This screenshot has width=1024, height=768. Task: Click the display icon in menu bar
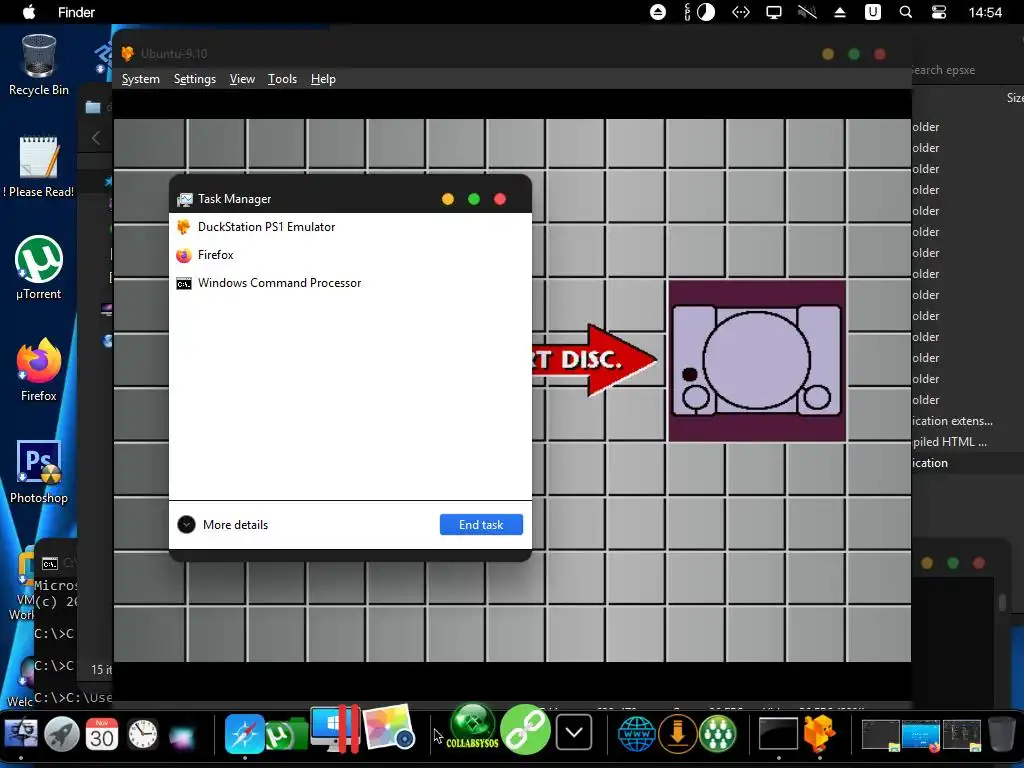click(x=774, y=12)
